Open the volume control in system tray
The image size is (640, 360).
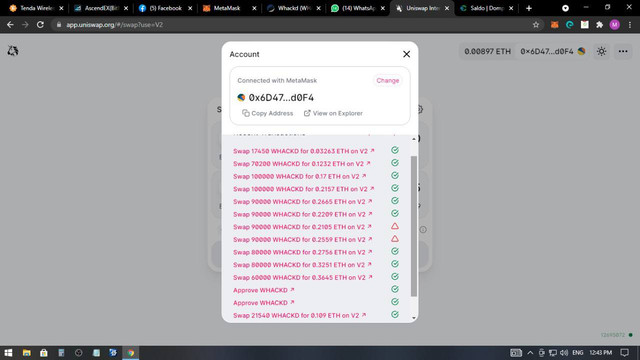coord(564,353)
